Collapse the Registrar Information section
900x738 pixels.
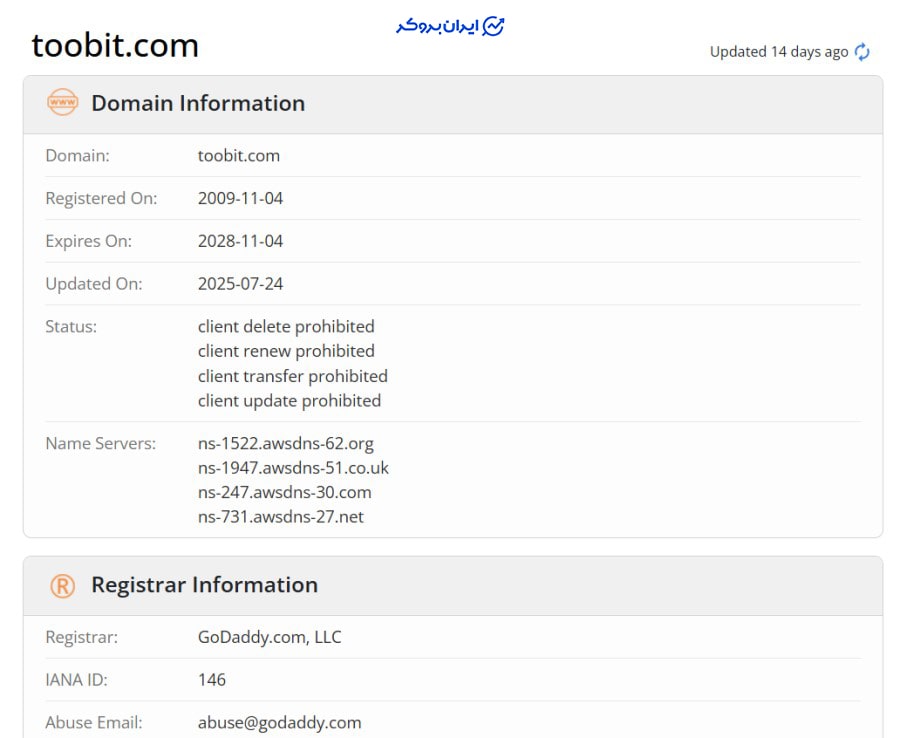click(x=203, y=585)
